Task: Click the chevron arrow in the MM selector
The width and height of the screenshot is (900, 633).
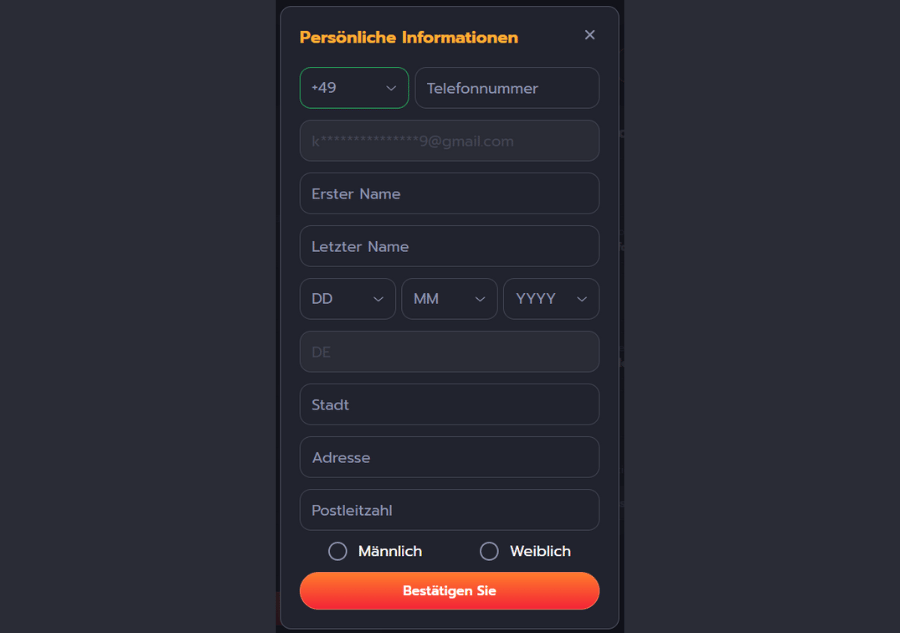Action: [480, 299]
